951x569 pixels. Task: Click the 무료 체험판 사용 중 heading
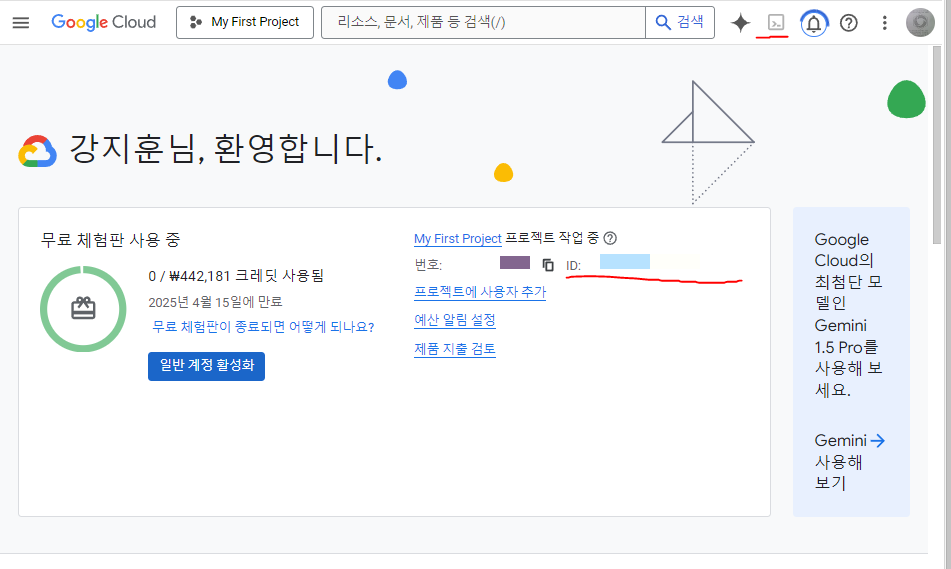(x=110, y=240)
